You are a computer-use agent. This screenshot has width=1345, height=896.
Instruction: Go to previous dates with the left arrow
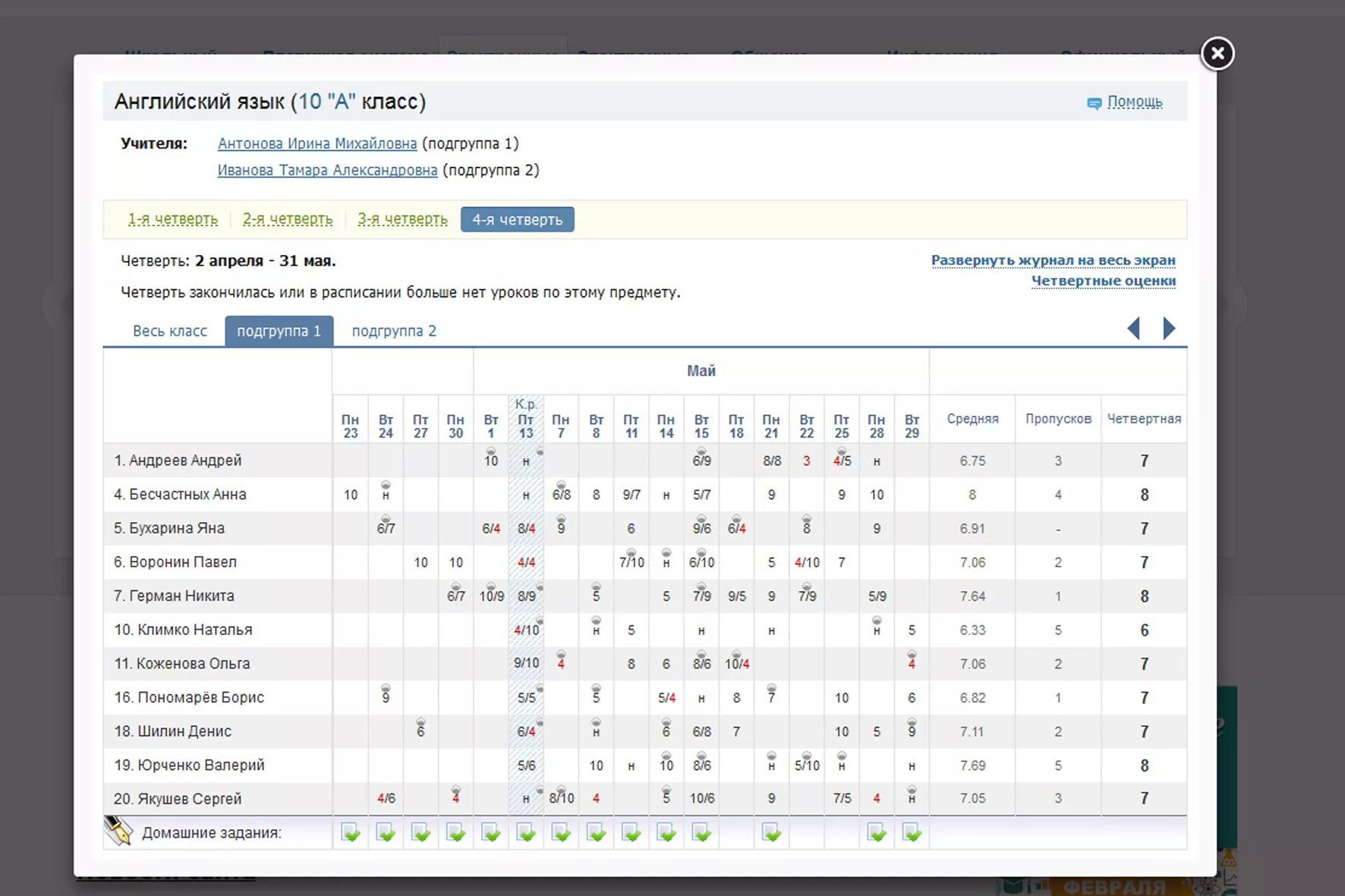pyautogui.click(x=1134, y=329)
